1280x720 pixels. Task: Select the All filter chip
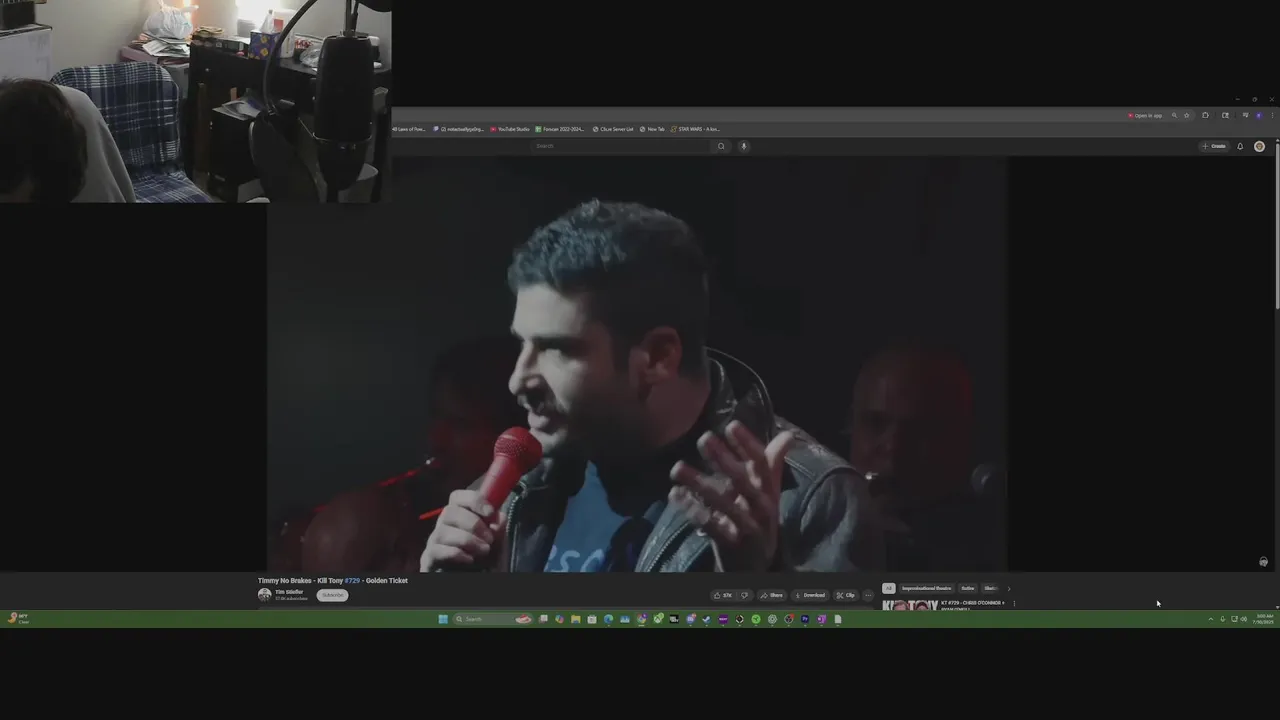tap(888, 588)
